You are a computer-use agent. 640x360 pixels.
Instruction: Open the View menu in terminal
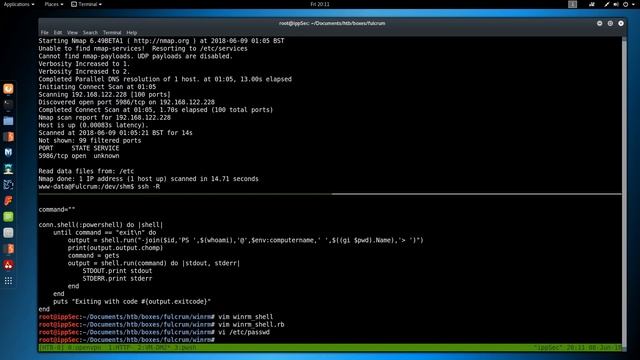pyautogui.click(x=72, y=32)
